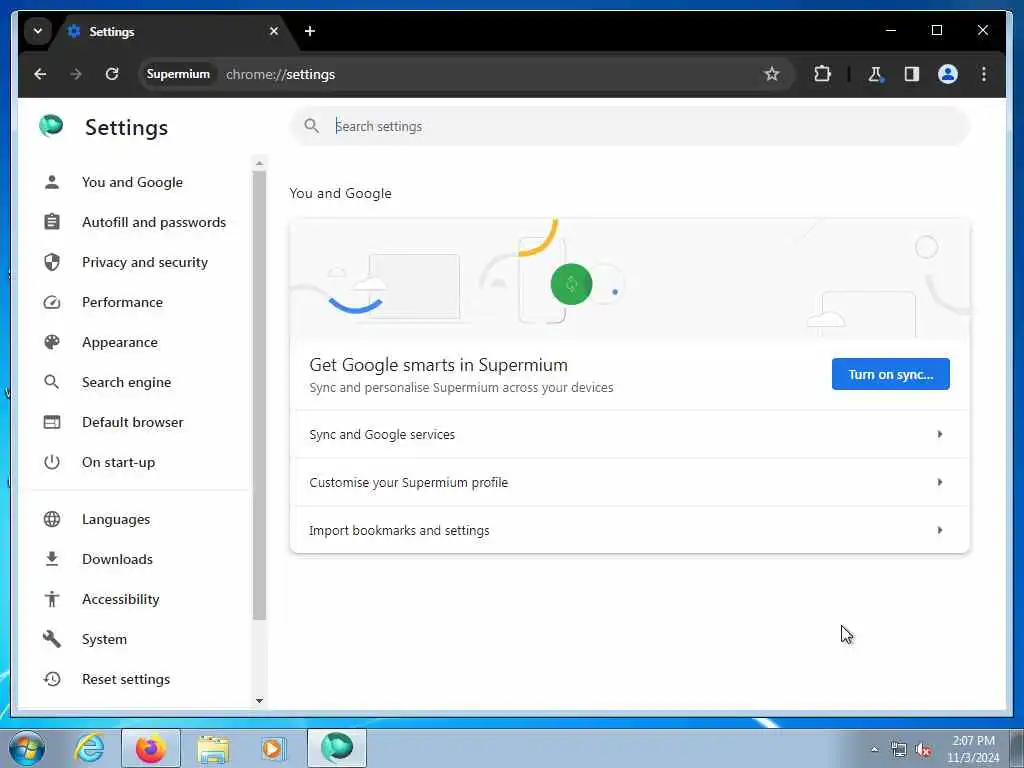This screenshot has height=768, width=1024.
Task: Click the sidebar scroll down arrow
Action: coord(259,701)
